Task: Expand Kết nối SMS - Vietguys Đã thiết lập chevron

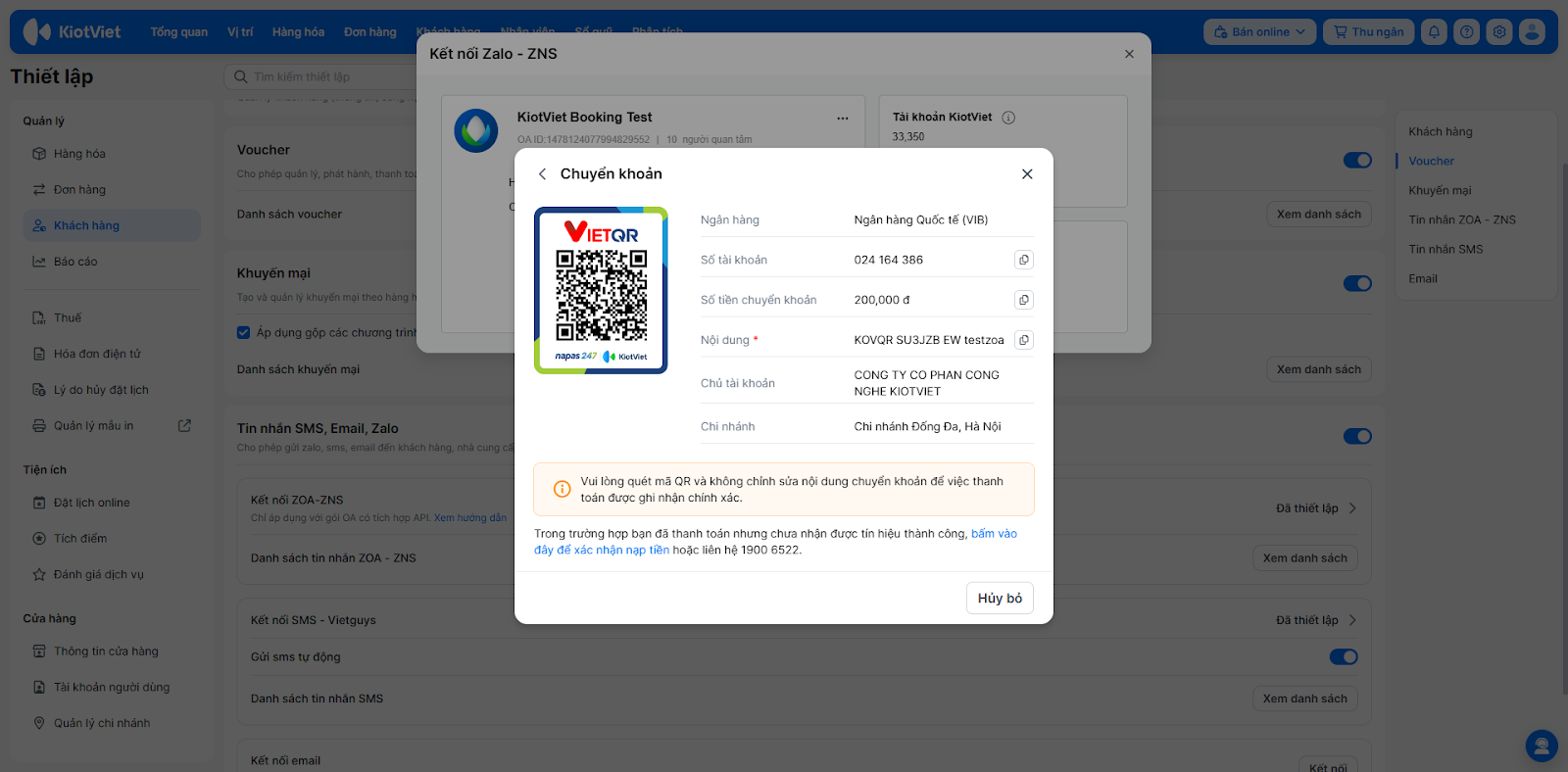Action: 1352,620
